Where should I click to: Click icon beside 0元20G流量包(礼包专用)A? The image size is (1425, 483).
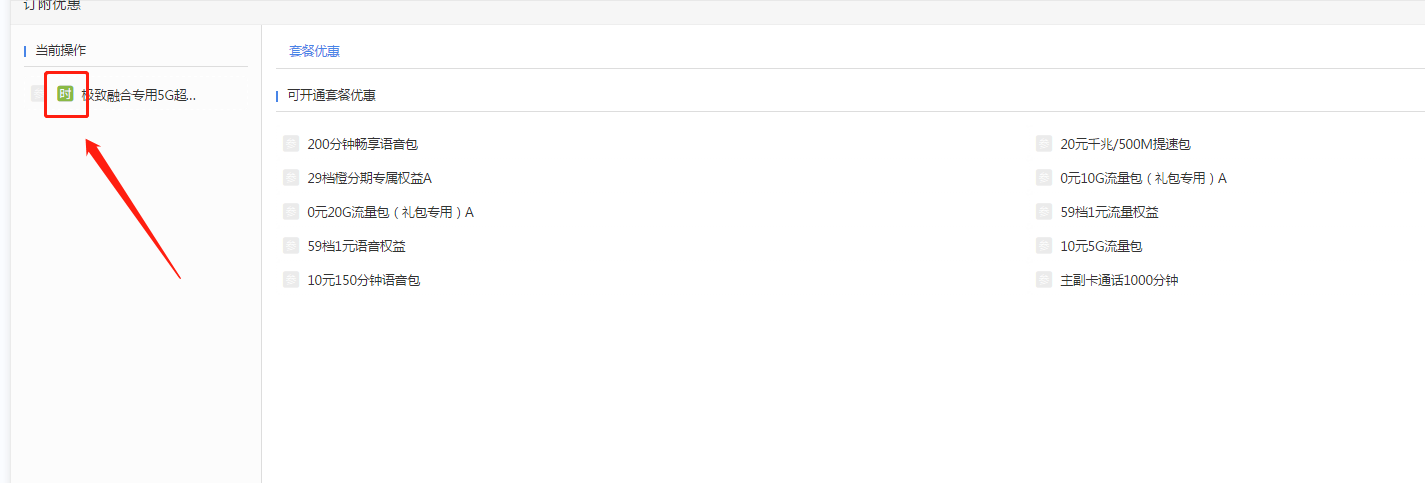coord(291,212)
